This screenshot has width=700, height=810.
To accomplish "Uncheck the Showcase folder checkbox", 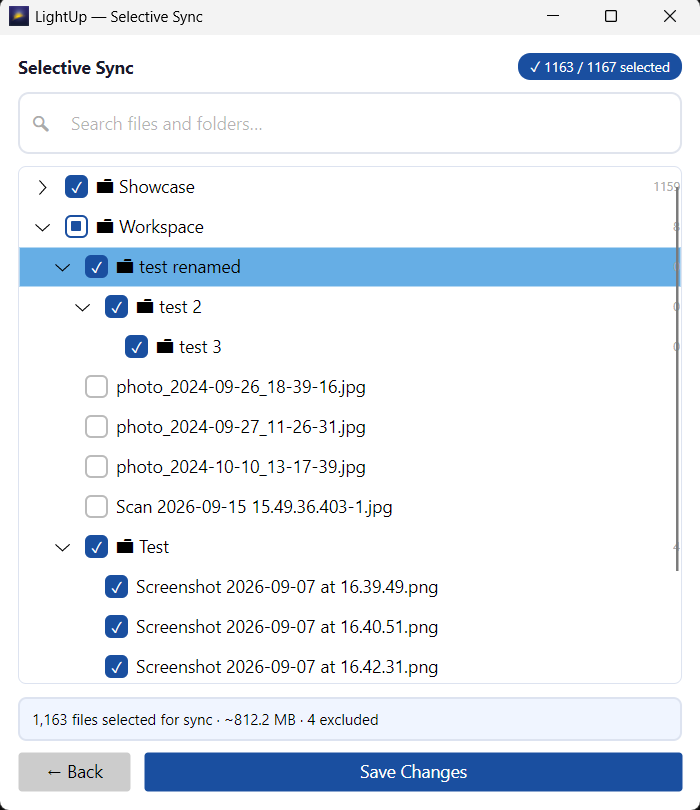I will [x=76, y=186].
